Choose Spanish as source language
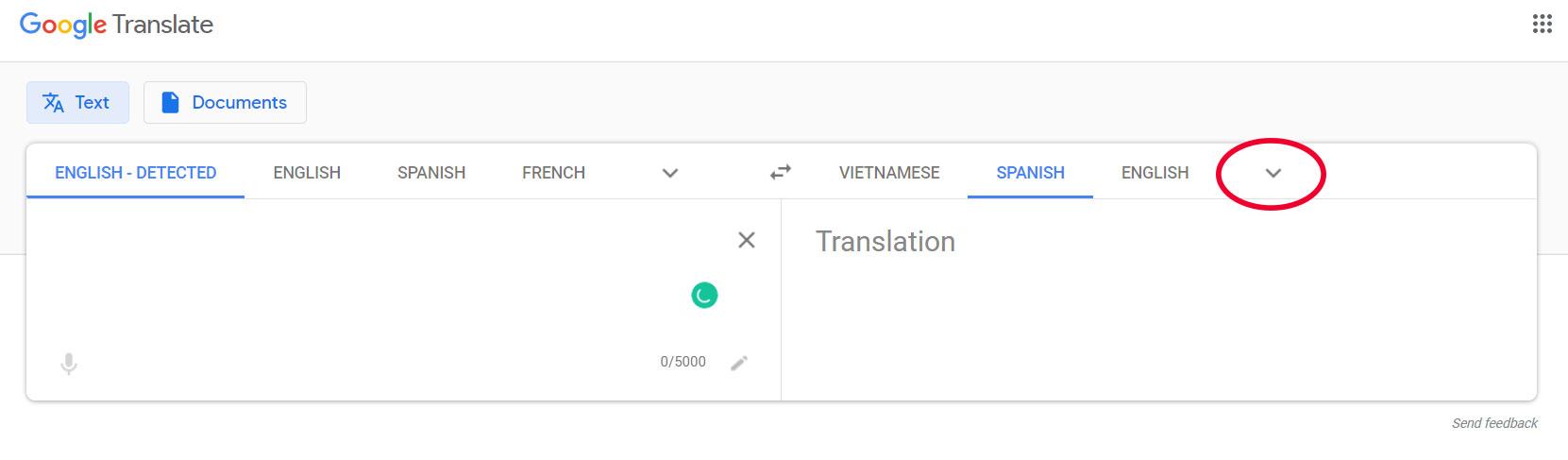 (431, 173)
